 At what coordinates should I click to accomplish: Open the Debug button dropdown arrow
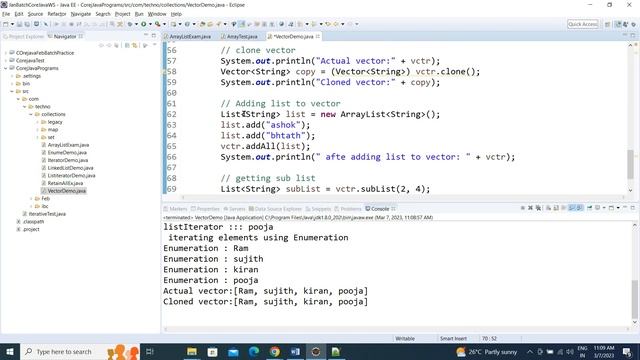coord(136,24)
